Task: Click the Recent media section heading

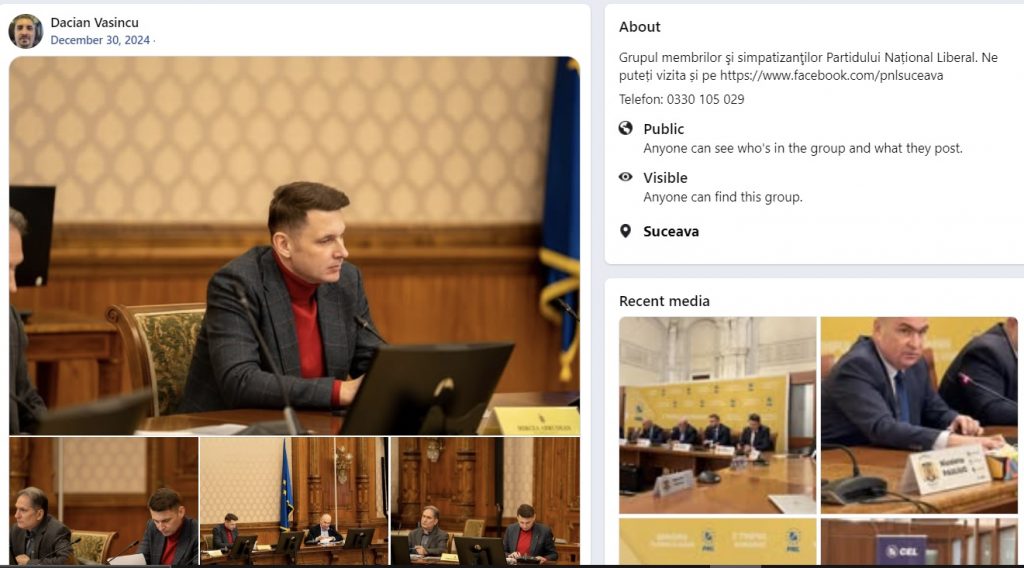Action: (664, 301)
